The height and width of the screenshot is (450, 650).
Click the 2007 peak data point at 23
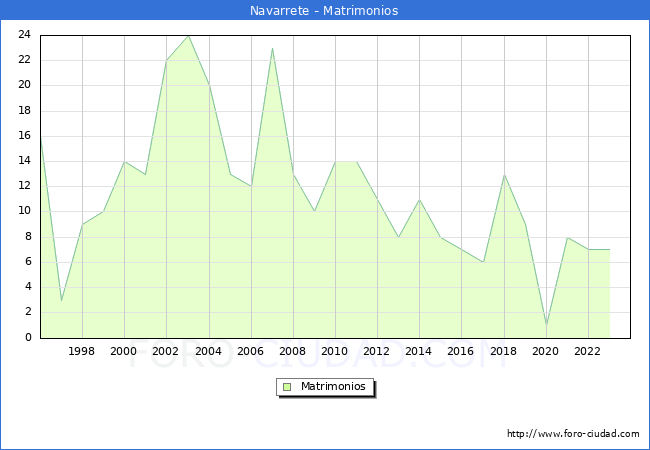pos(272,48)
